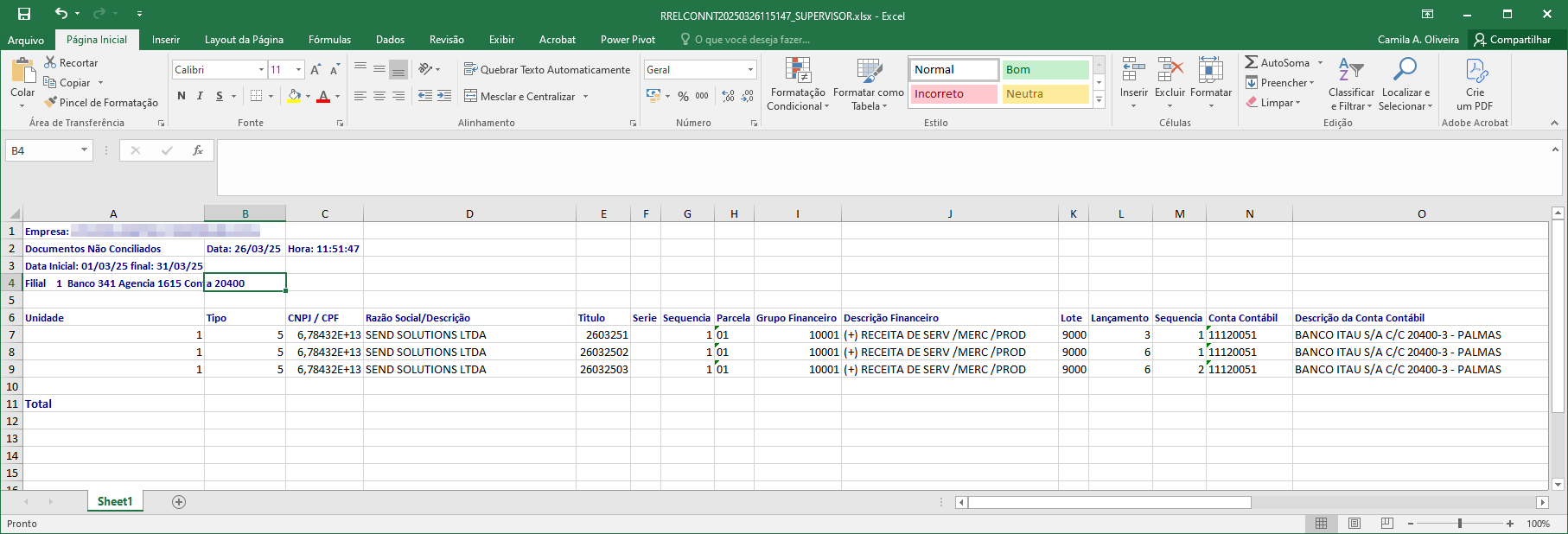
Task: Decrease decimal places
Action: [748, 96]
